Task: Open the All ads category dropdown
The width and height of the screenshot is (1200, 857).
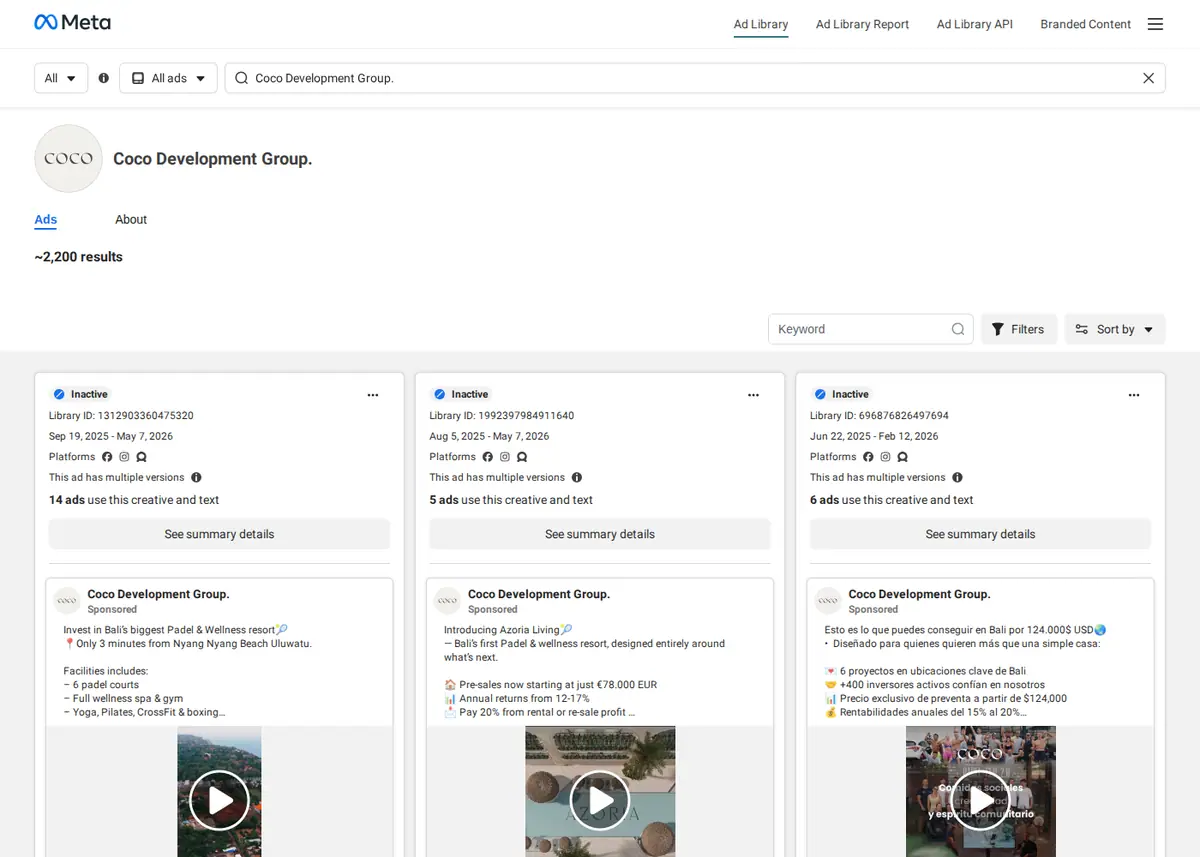Action: coord(168,78)
